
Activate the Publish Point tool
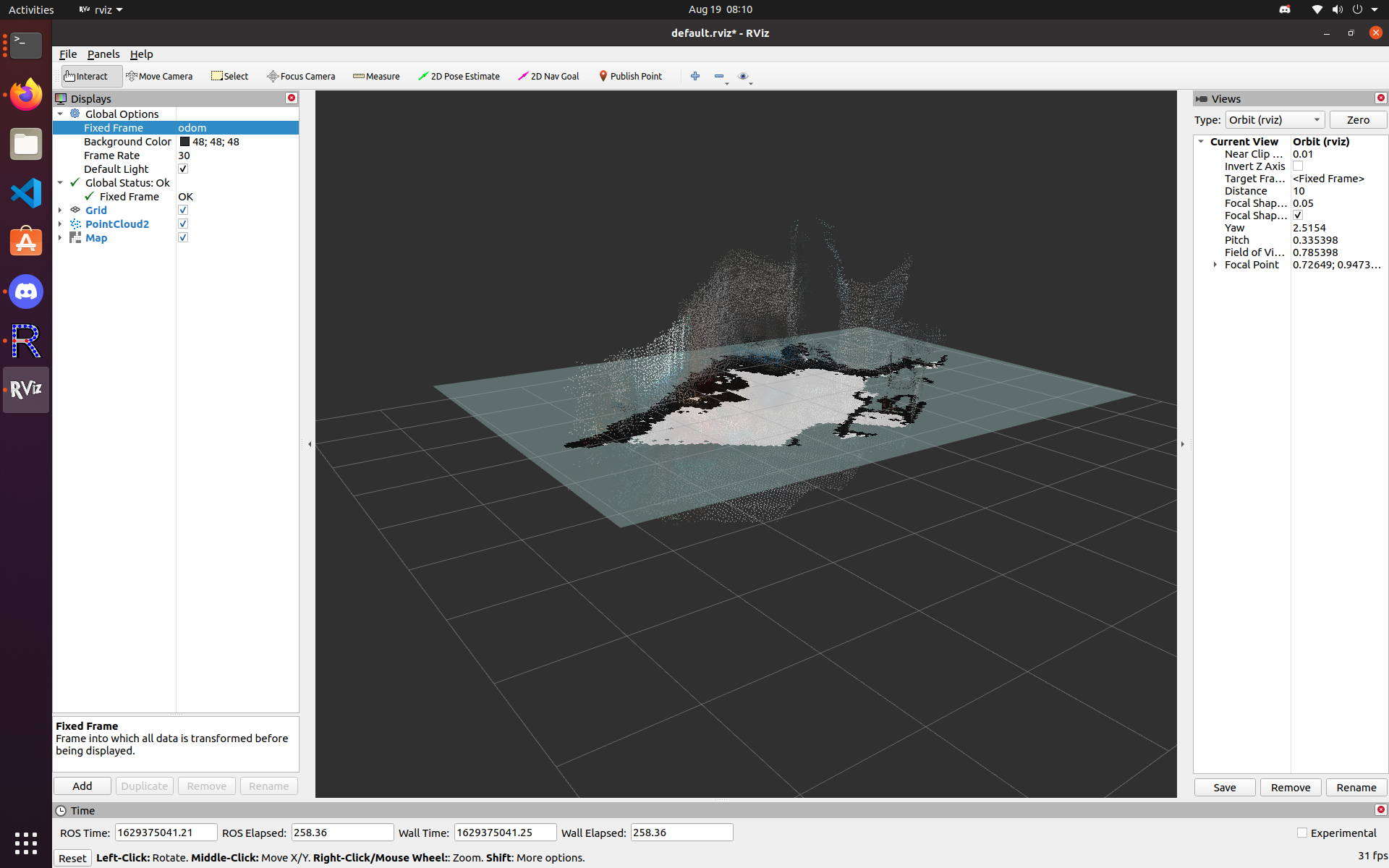[630, 76]
